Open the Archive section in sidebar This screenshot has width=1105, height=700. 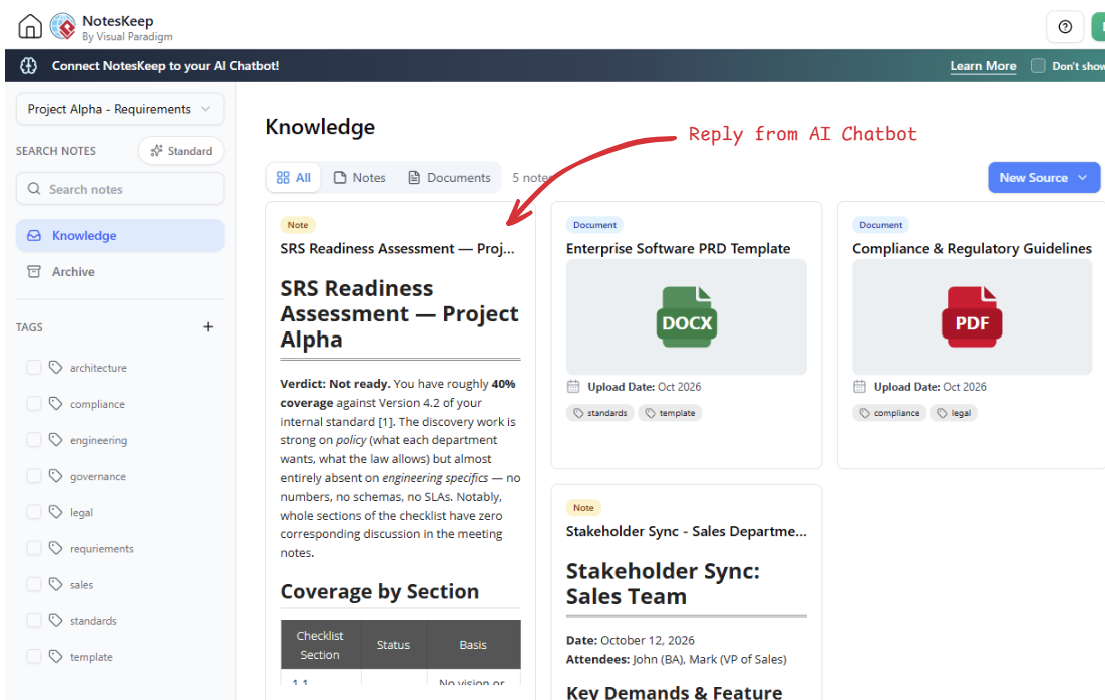click(x=120, y=271)
